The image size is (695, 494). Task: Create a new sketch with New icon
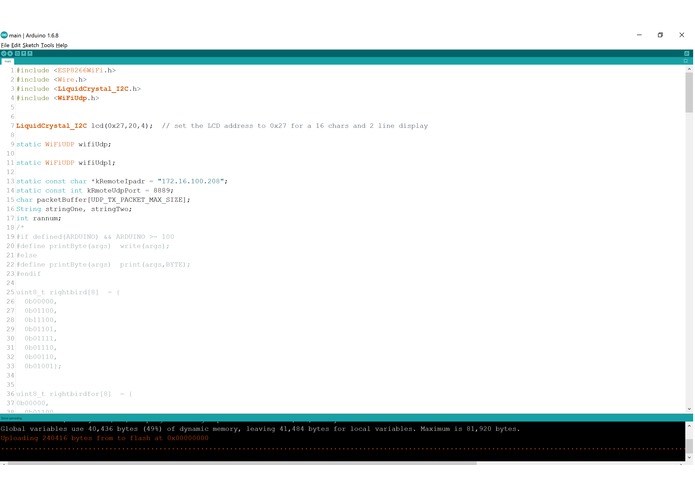pos(17,53)
